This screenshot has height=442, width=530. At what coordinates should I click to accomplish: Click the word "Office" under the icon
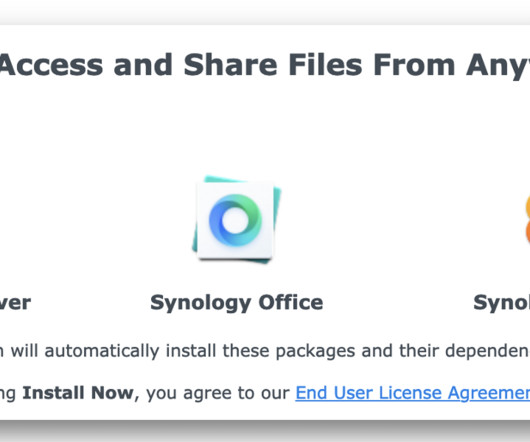pos(291,302)
